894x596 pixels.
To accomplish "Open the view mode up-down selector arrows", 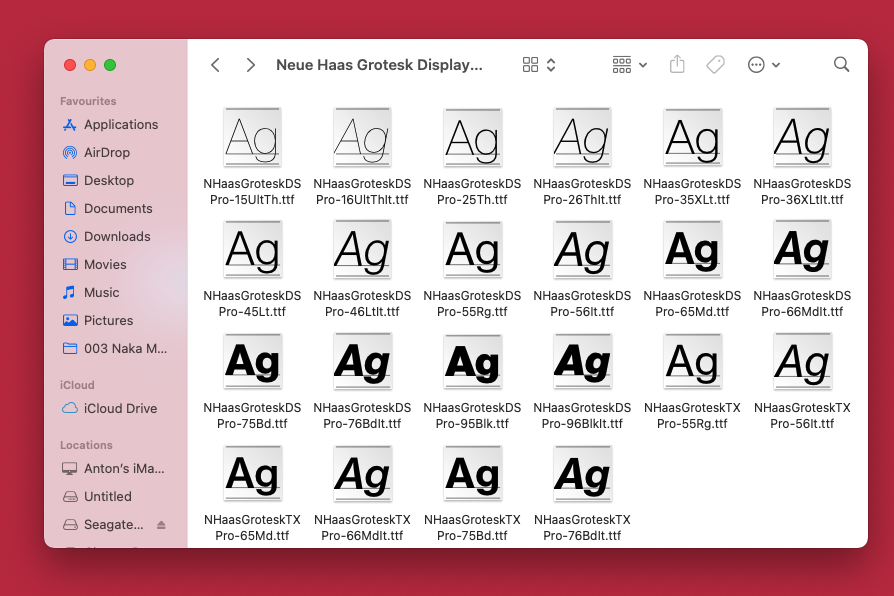I will (x=551, y=65).
